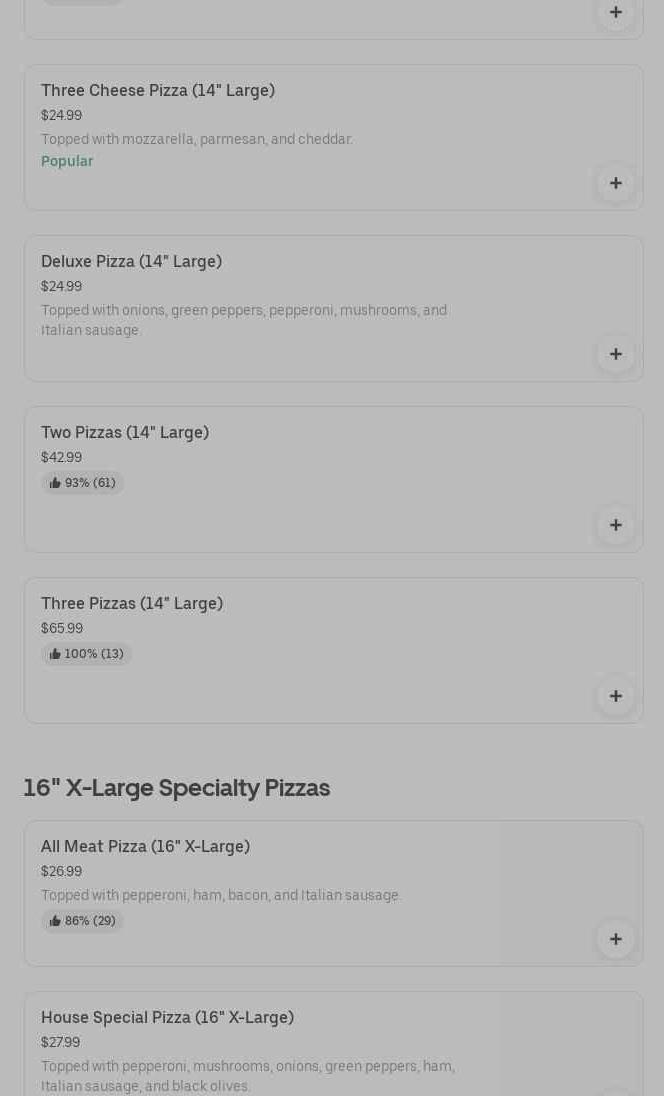Click the Deluxe Pizza toppings description
The height and width of the screenshot is (1096, 664).
tap(243, 320)
